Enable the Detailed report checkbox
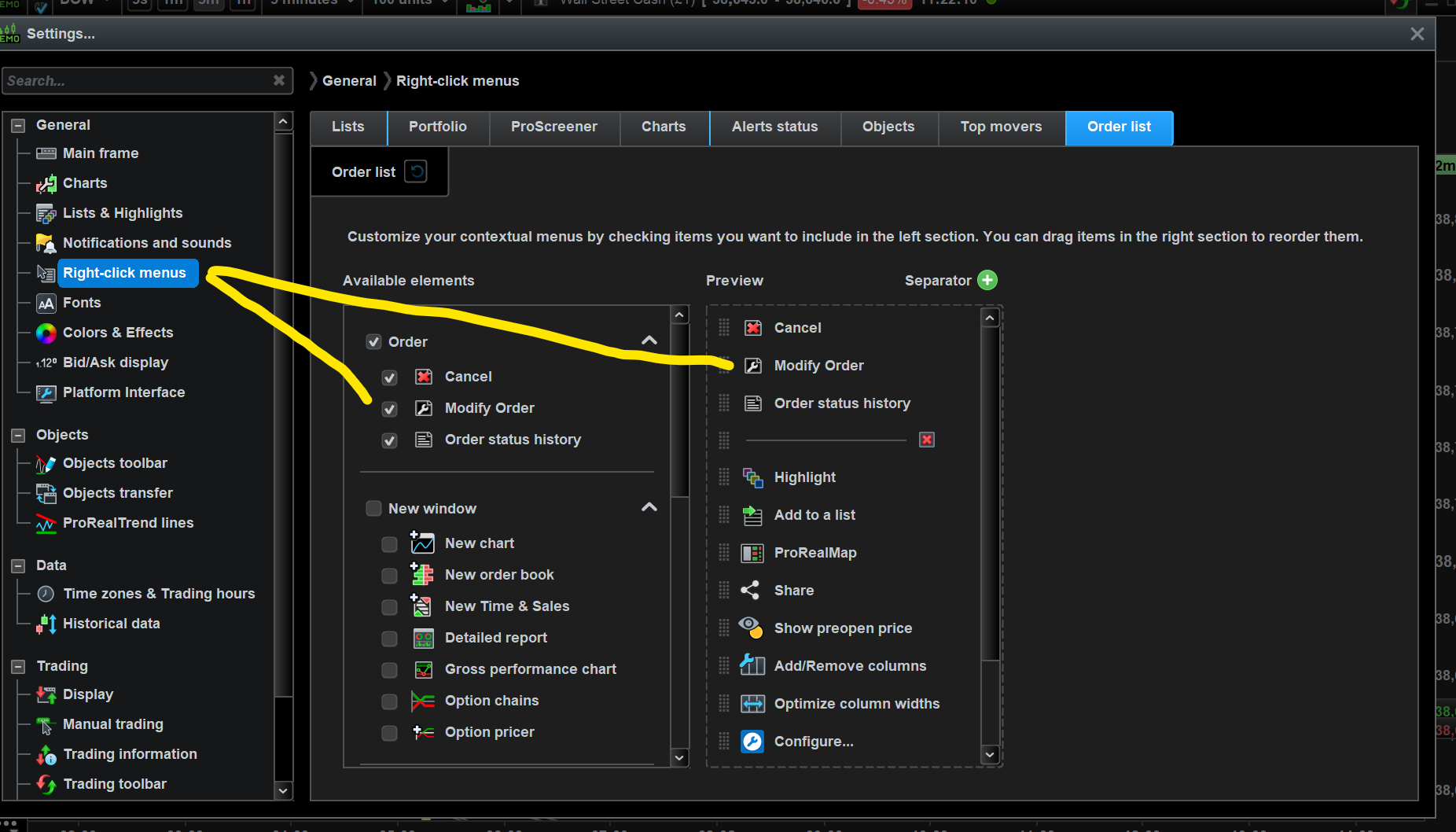 click(x=390, y=639)
